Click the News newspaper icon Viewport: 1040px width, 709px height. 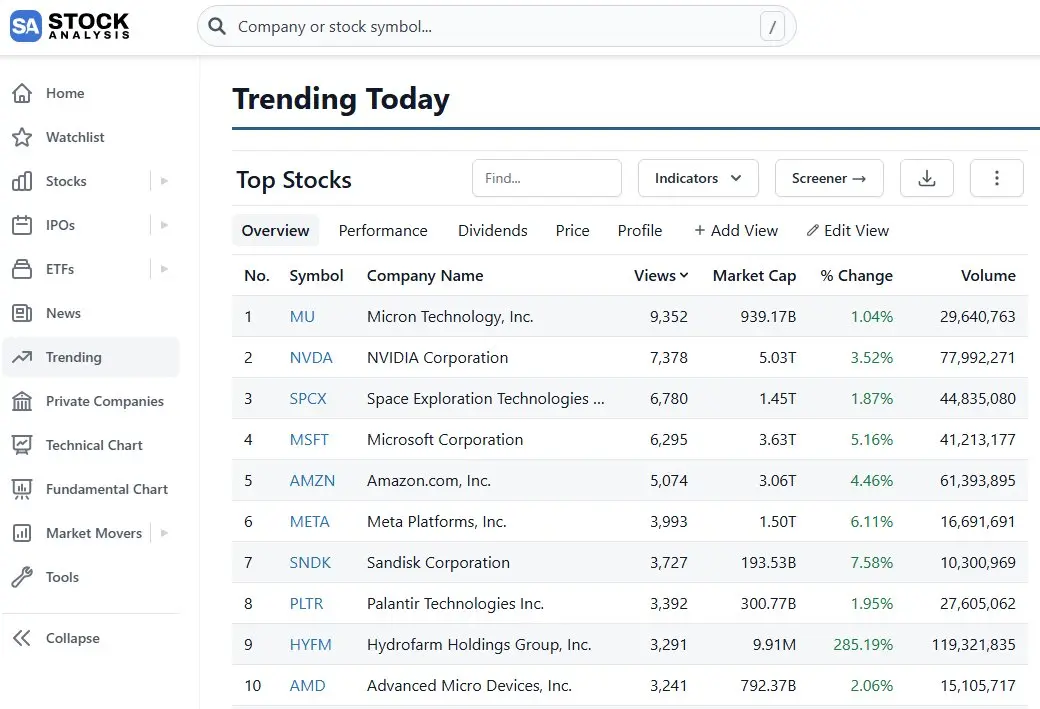pyautogui.click(x=22, y=313)
